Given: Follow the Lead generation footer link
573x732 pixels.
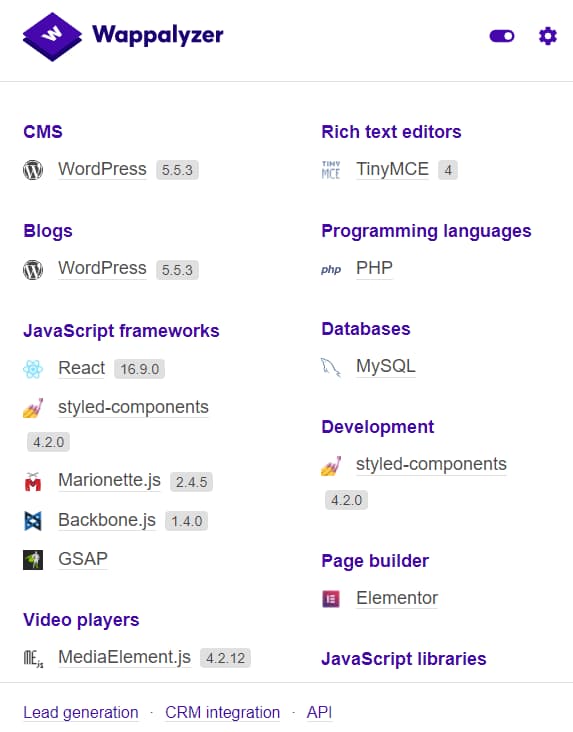Looking at the screenshot, I should (81, 713).
